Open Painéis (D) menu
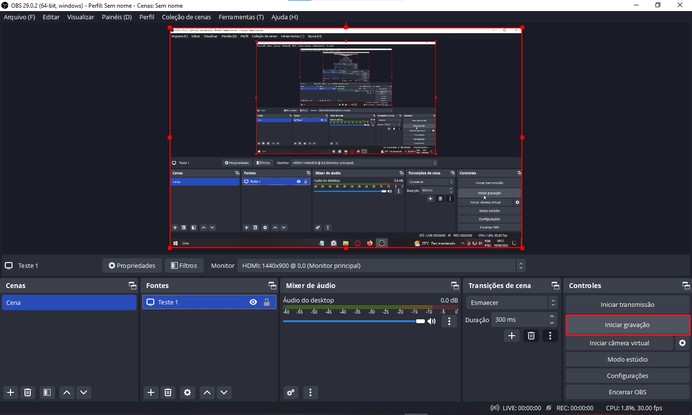The image size is (692, 415). [117, 17]
